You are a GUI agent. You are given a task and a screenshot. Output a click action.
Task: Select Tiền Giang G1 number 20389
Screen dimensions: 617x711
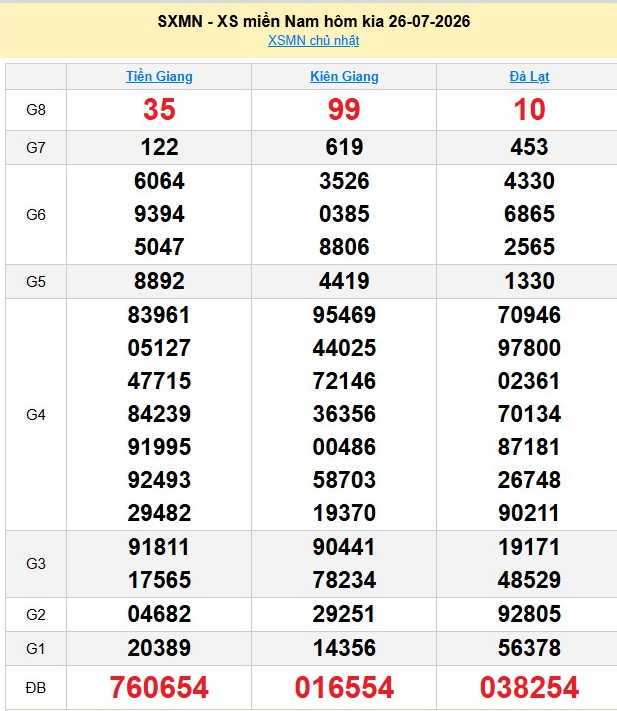click(159, 648)
